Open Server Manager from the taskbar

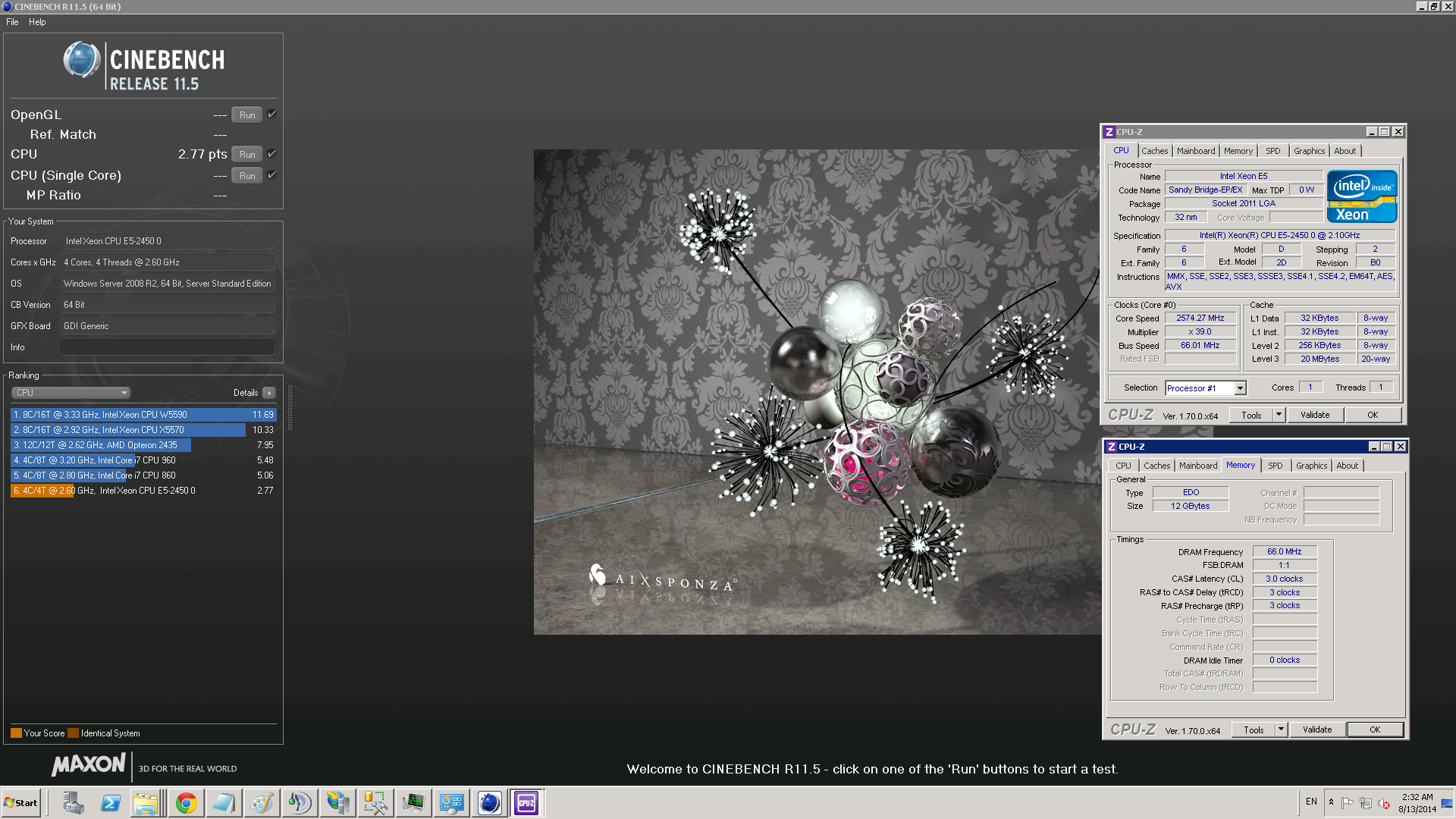(73, 802)
